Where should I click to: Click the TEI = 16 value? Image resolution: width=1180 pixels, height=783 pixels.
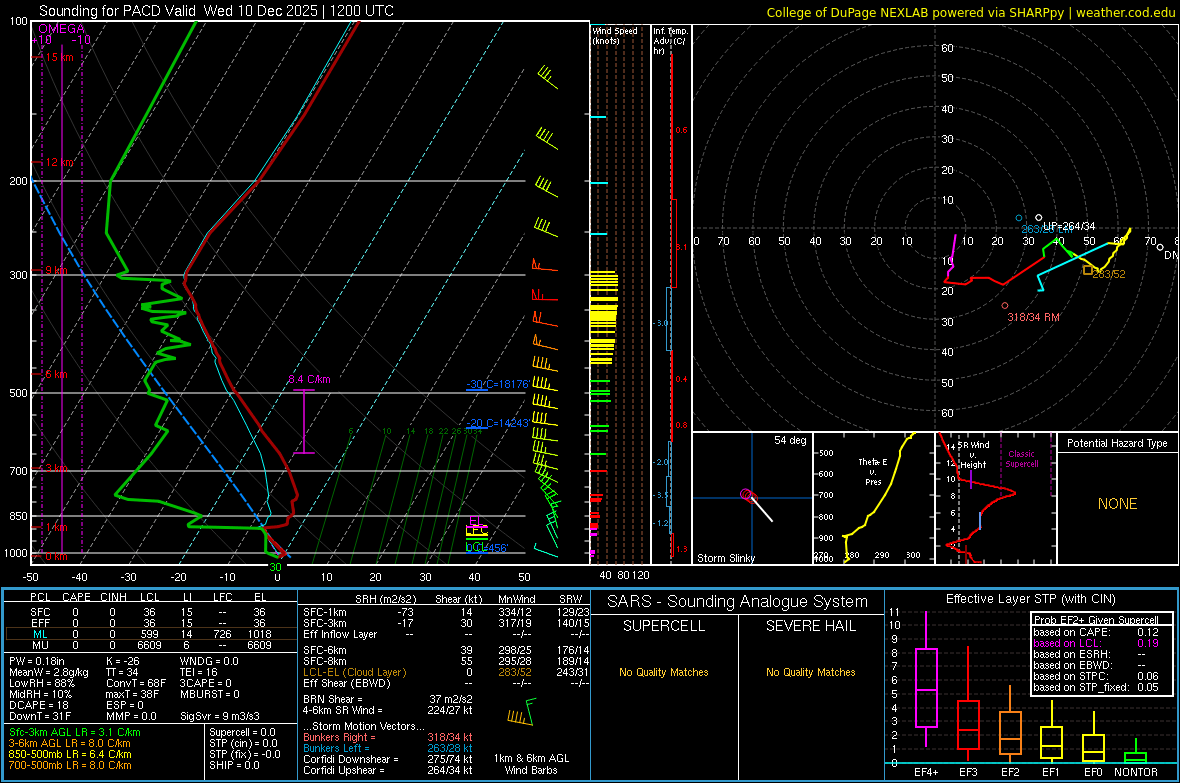(x=199, y=672)
